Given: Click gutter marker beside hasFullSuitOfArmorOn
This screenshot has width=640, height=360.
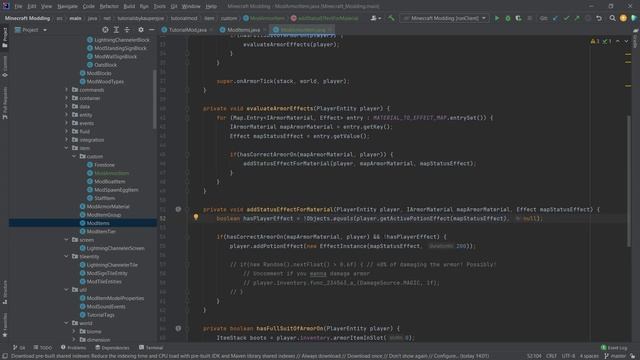Looking at the screenshot, I should tap(178, 328).
